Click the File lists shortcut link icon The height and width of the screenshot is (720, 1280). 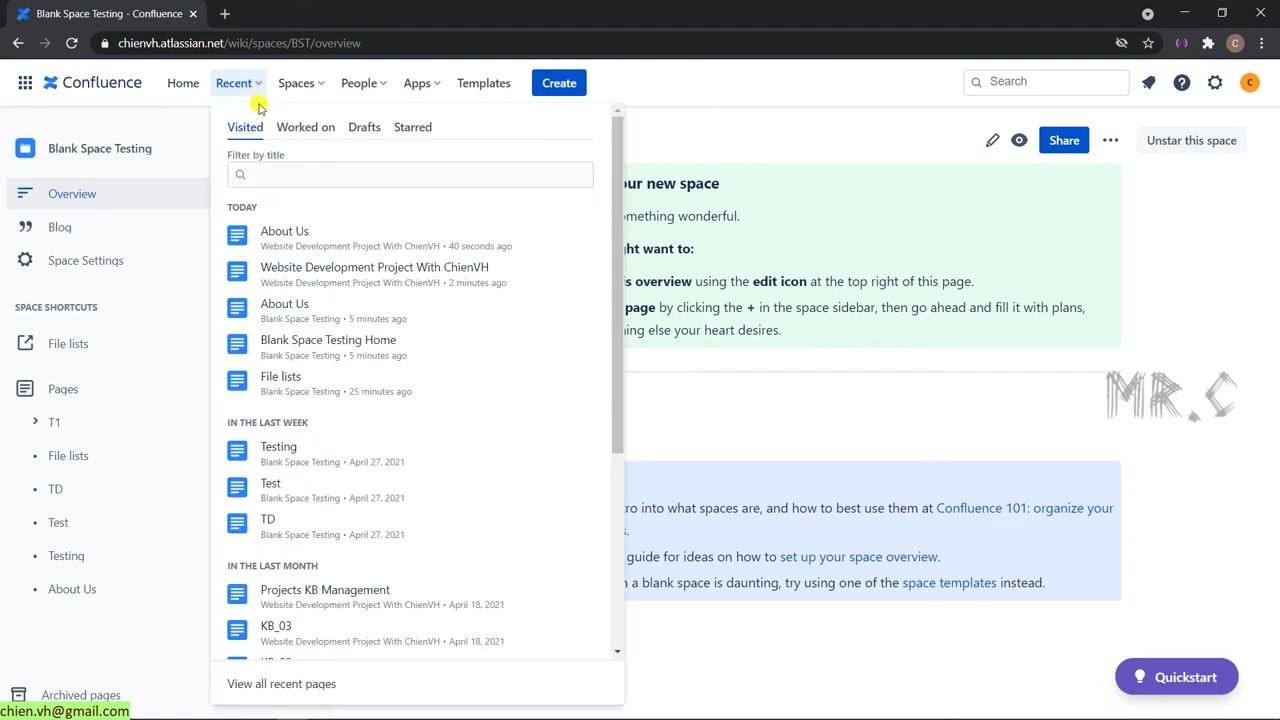25,343
